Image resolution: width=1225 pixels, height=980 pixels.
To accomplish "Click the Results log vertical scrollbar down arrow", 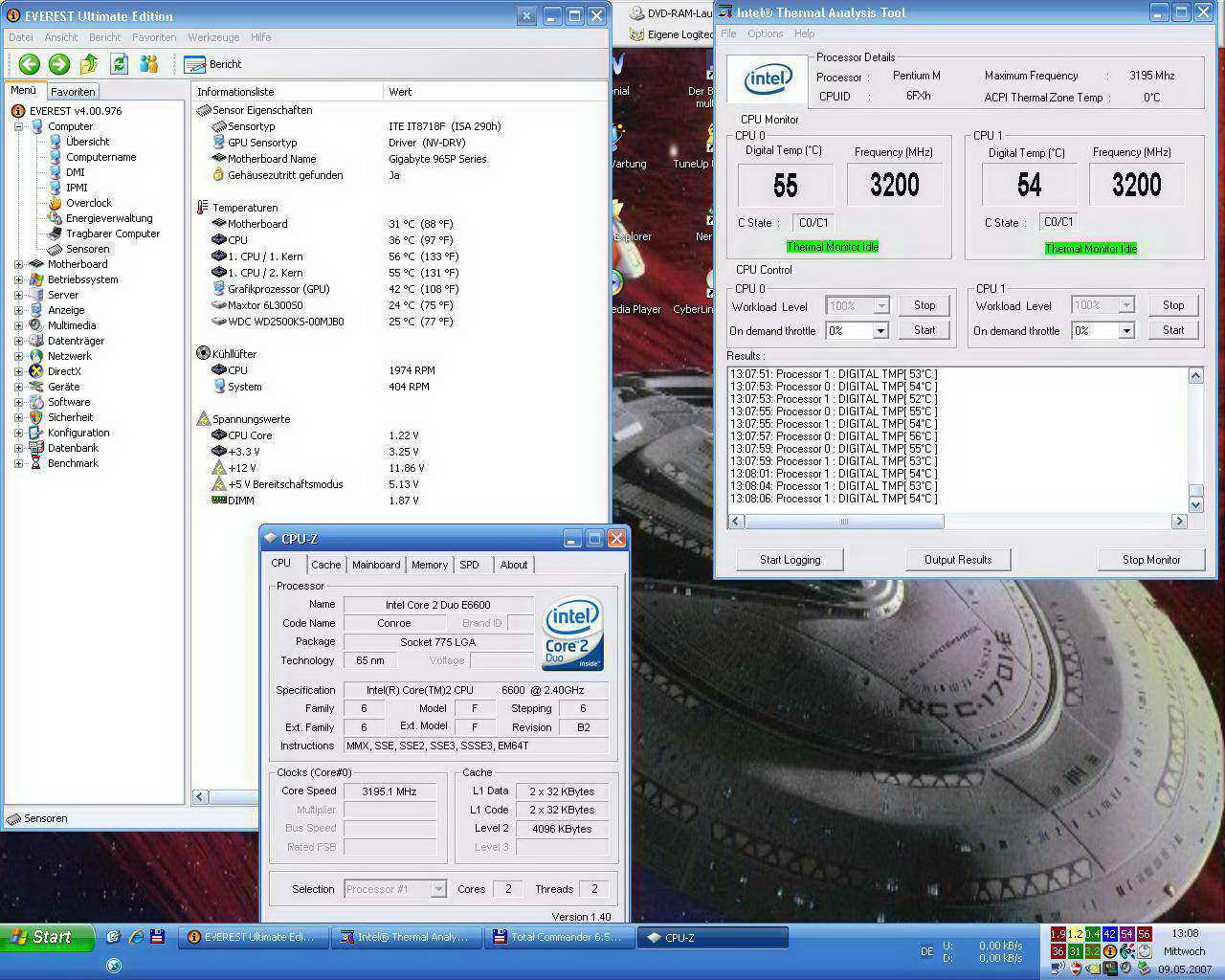I will pos(1195,504).
